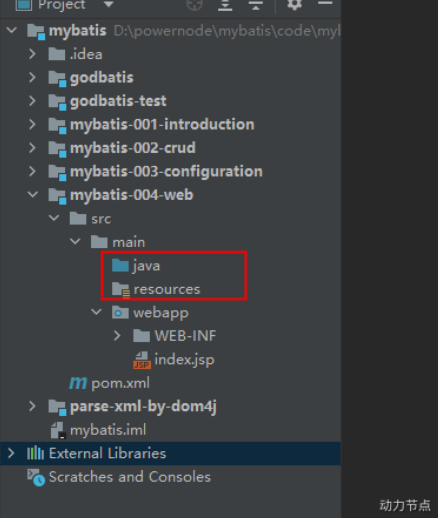
Task: Click the Project panel title label
Action: 62,5
